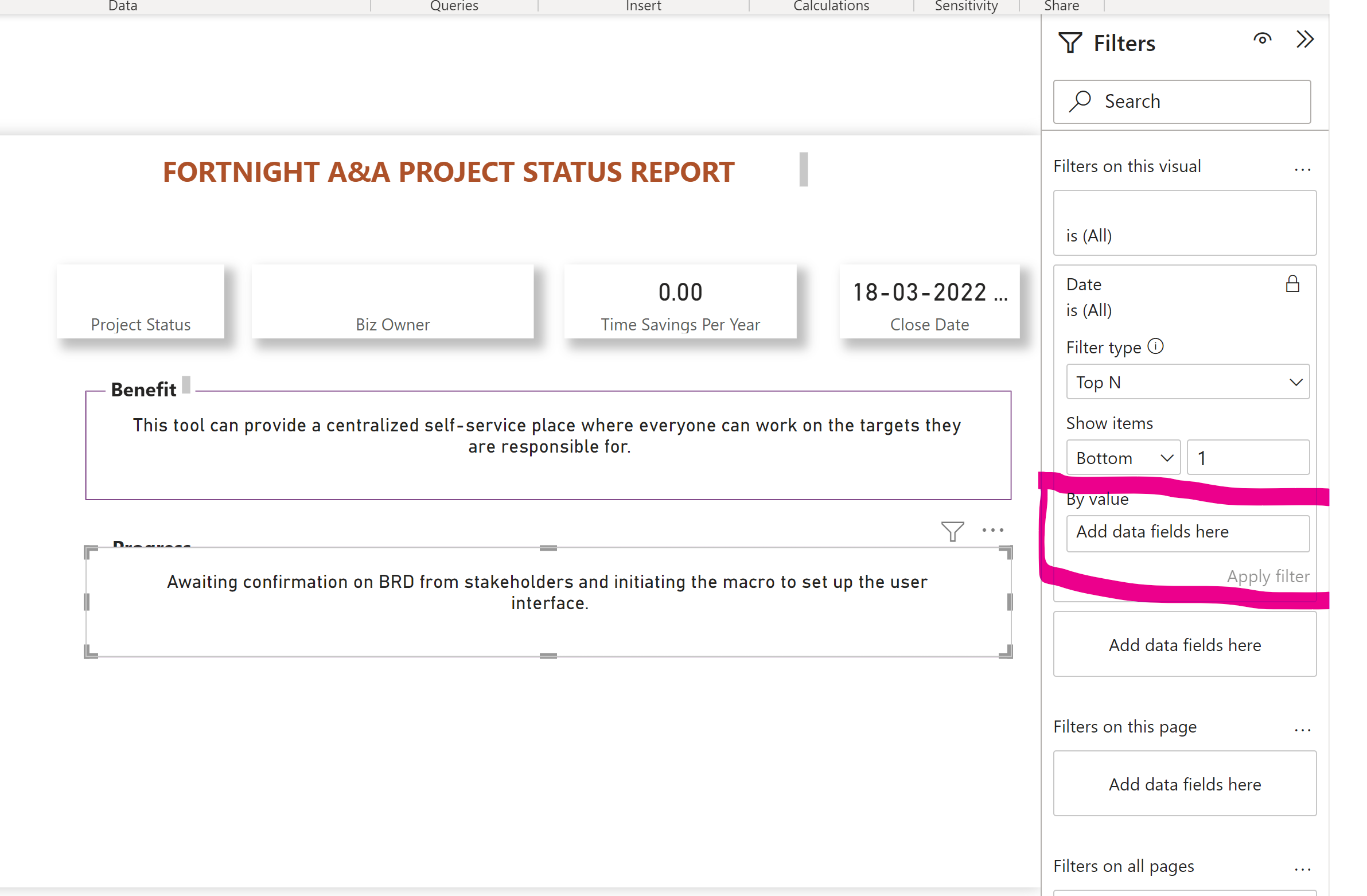Click the Filters funnel icon in pane header
Screen dimensions: 1367x896
[x=1070, y=43]
